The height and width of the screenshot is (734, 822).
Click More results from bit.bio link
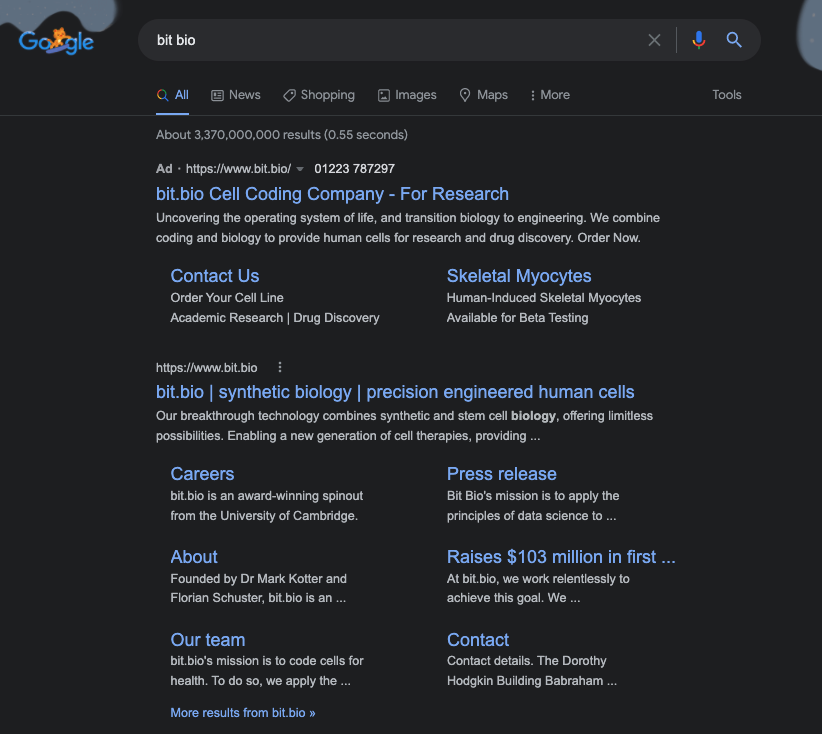pyautogui.click(x=243, y=713)
